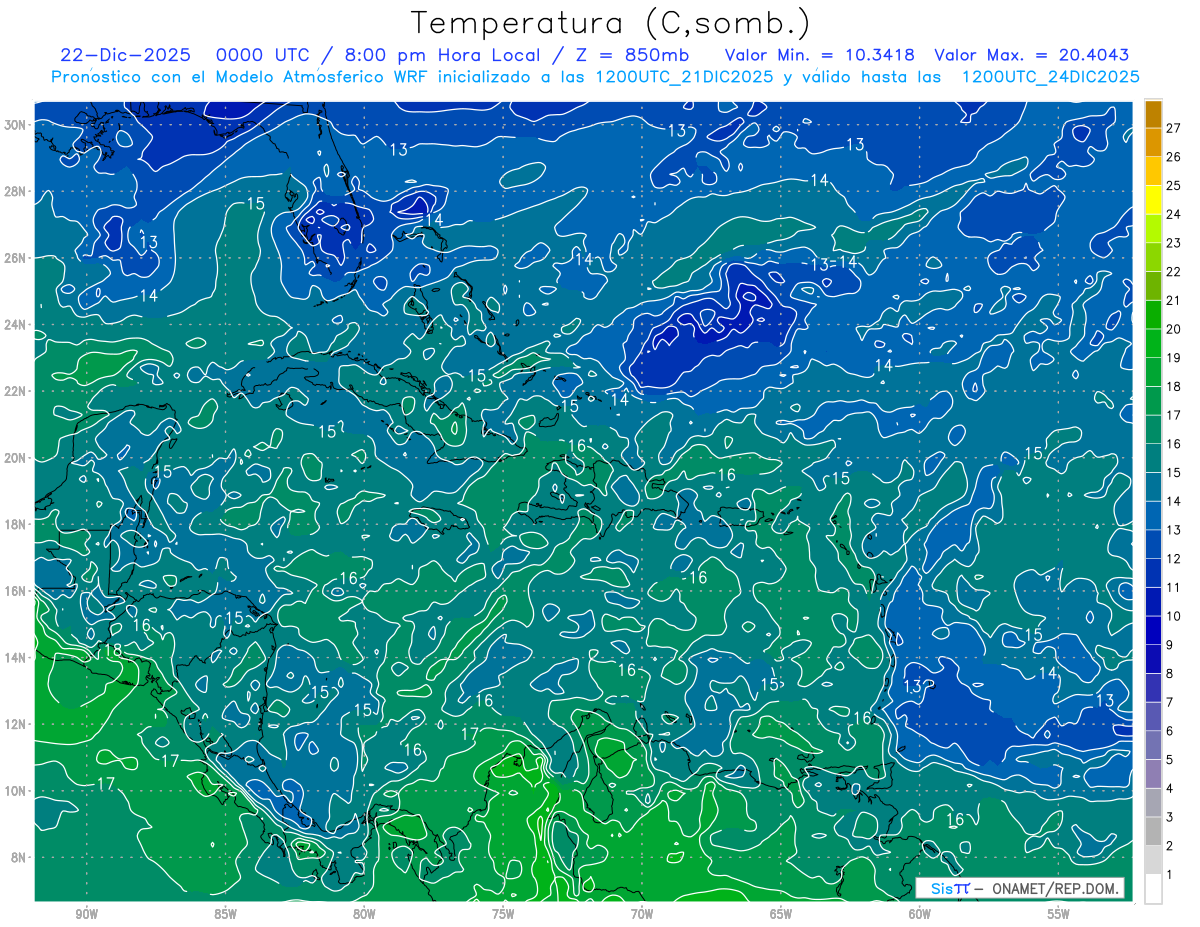1200x927 pixels.
Task: Click the dark blue swatch labeled 10
Action: 1153,601
